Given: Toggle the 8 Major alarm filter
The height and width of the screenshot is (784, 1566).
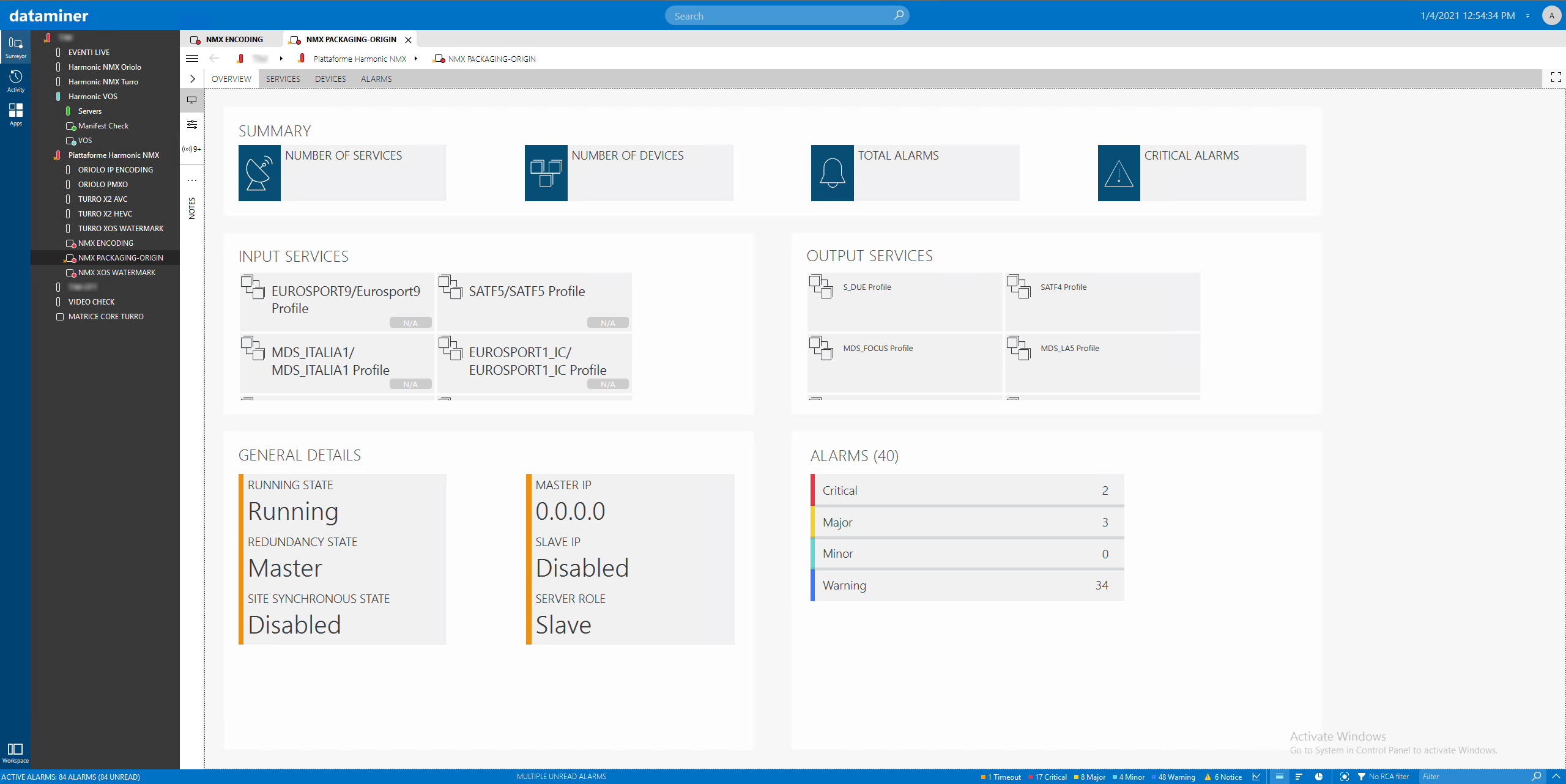Looking at the screenshot, I should coord(1090,777).
